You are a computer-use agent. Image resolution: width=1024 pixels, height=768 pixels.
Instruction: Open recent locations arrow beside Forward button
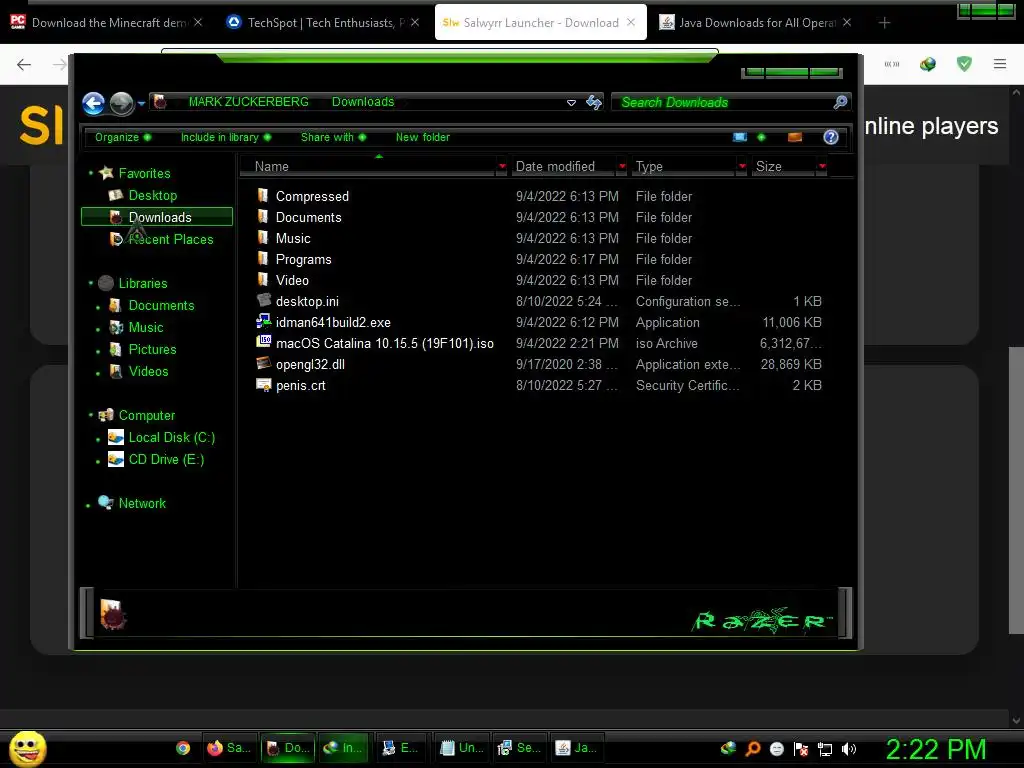(141, 103)
